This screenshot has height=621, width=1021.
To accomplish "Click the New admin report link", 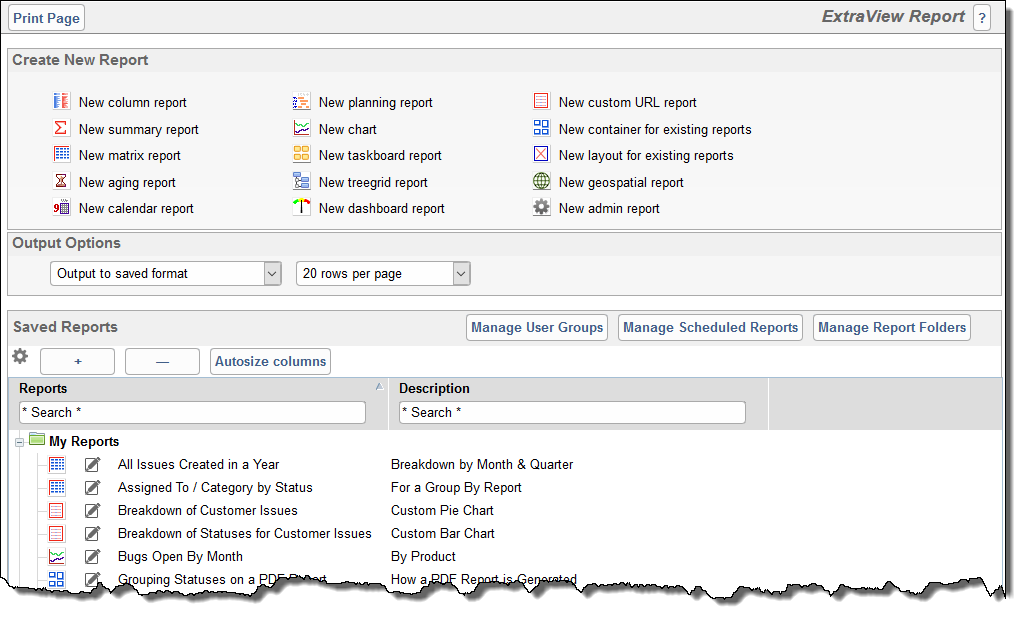I will coord(609,208).
